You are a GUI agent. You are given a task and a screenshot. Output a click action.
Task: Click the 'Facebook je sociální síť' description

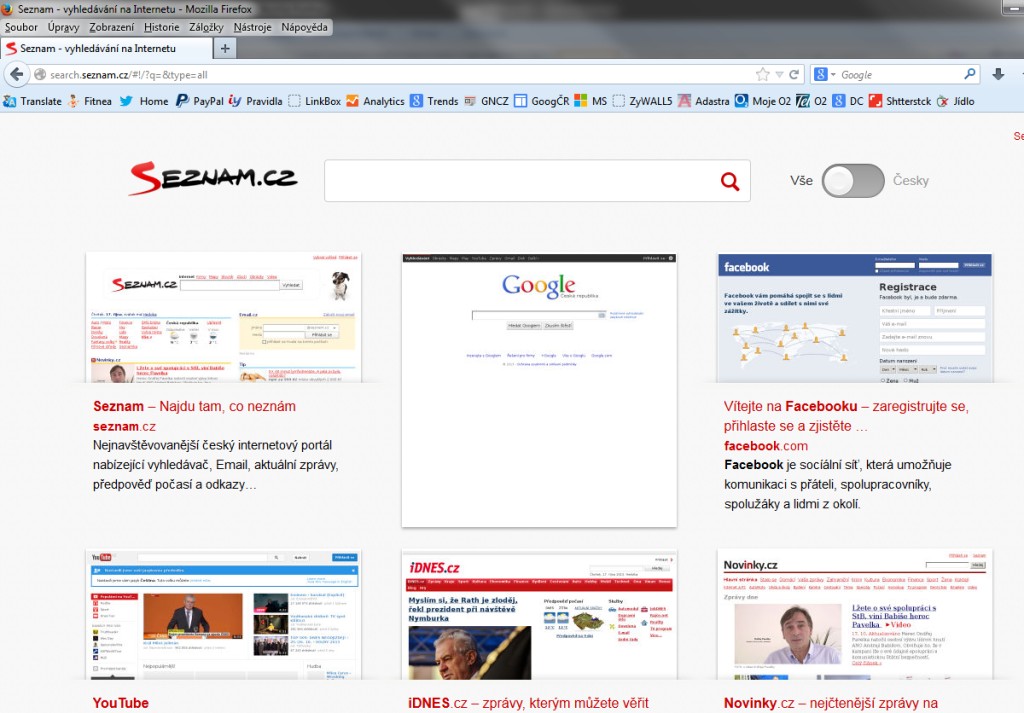tap(837, 484)
